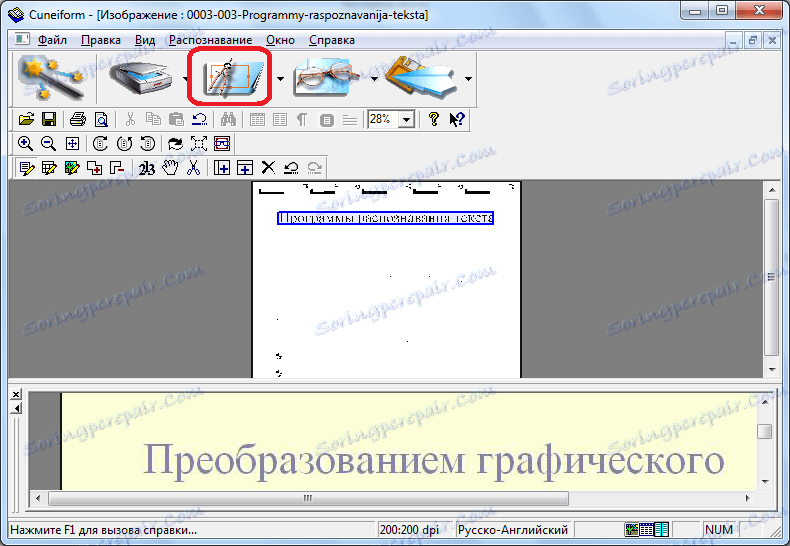Print via the printer icon

point(78,119)
